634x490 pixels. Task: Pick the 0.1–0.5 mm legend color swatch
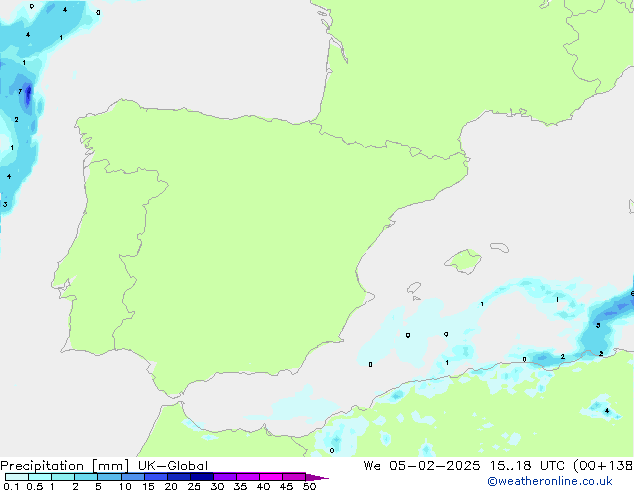pos(17,477)
